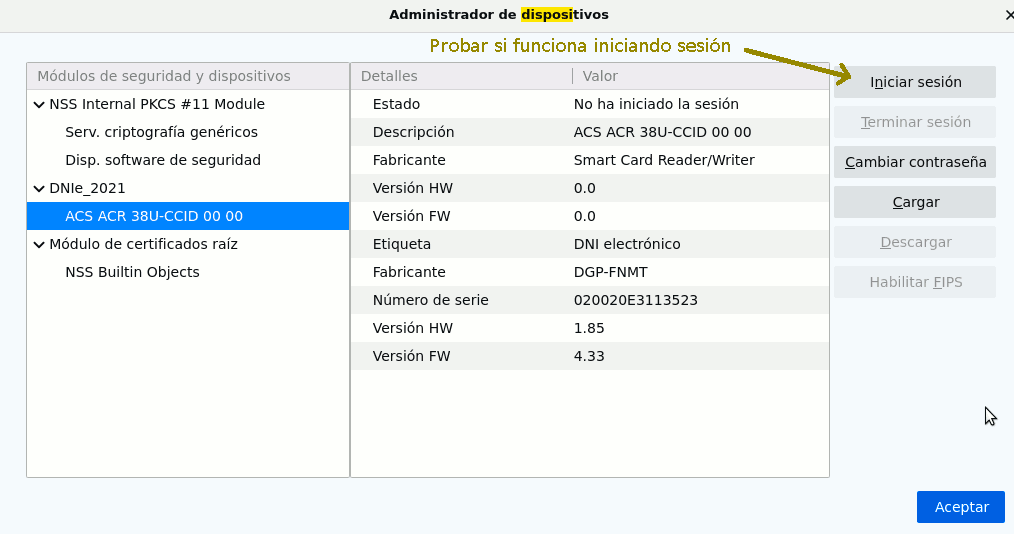Open Cambiar contraseña dialog
The height and width of the screenshot is (534, 1014).
(914, 162)
